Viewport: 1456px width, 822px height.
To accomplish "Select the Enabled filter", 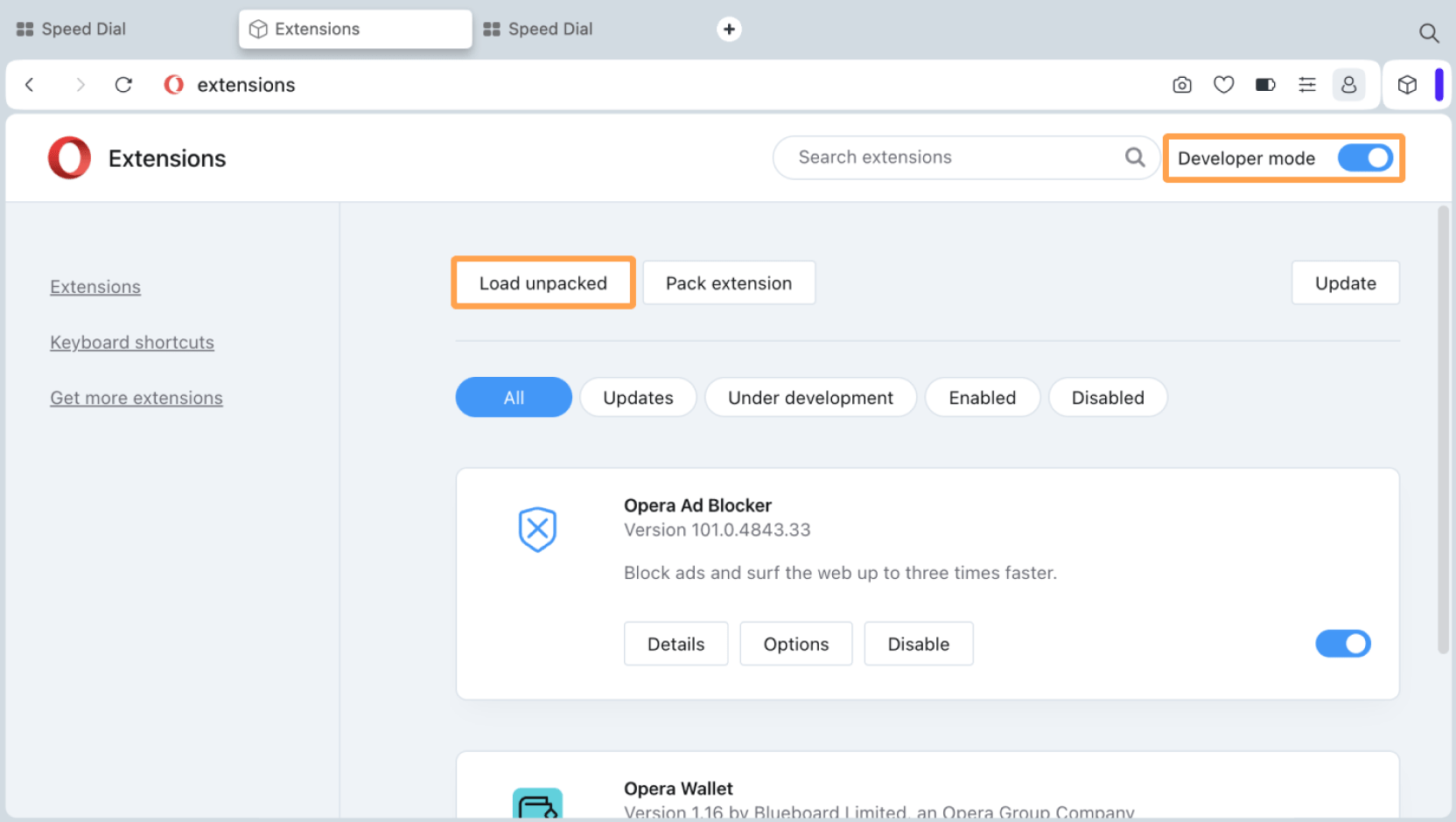I will point(983,398).
